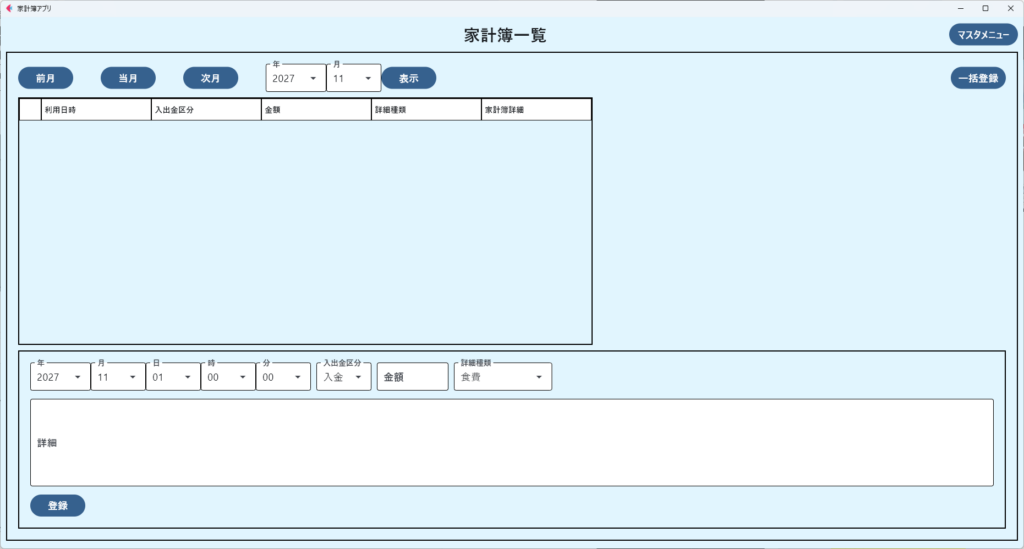1024x549 pixels.
Task: Expand the 時 (hour) dropdown
Action: pyautogui.click(x=227, y=377)
